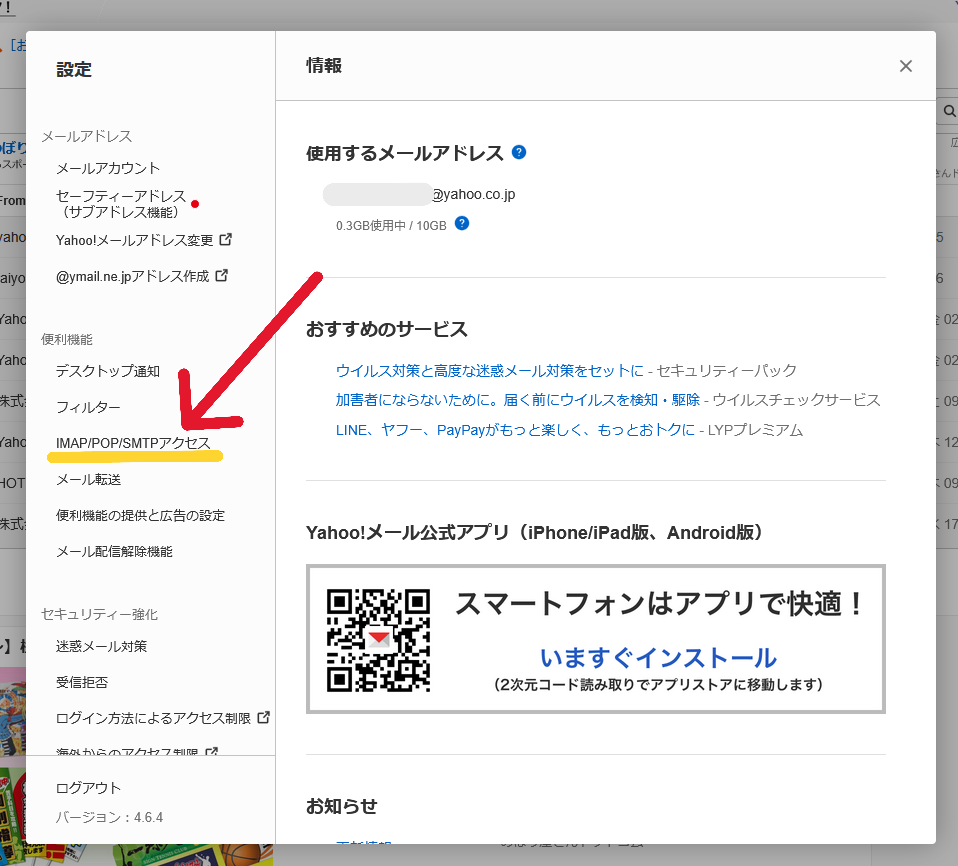This screenshot has height=866, width=958.
Task: Open デスクトップ通知 settings
Action: [x=108, y=371]
